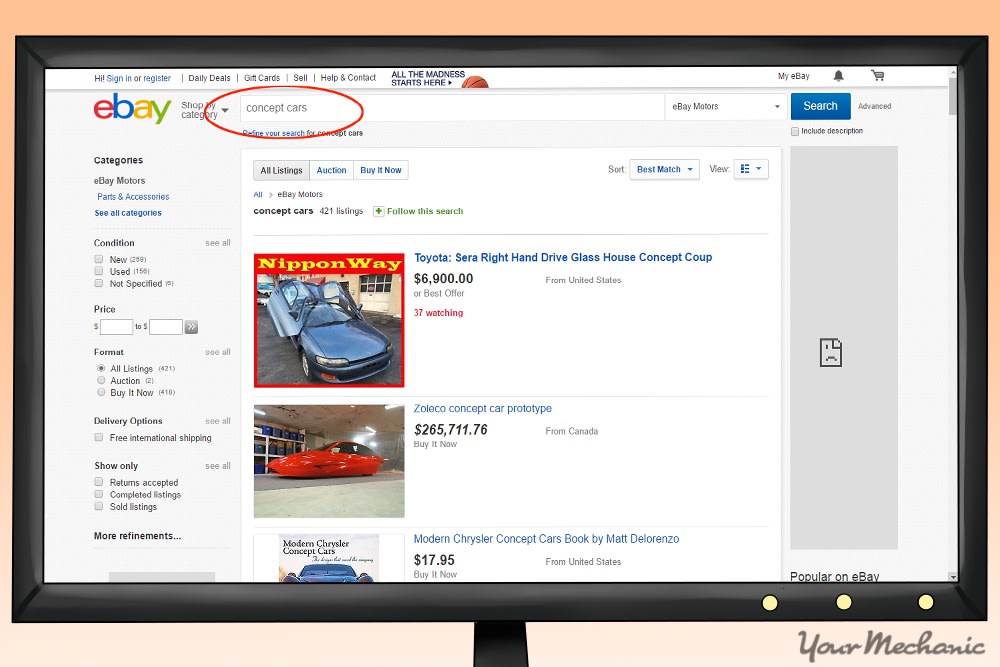Click the blue Search button
Screen dimensions: 1000x667
pyautogui.click(x=820, y=106)
